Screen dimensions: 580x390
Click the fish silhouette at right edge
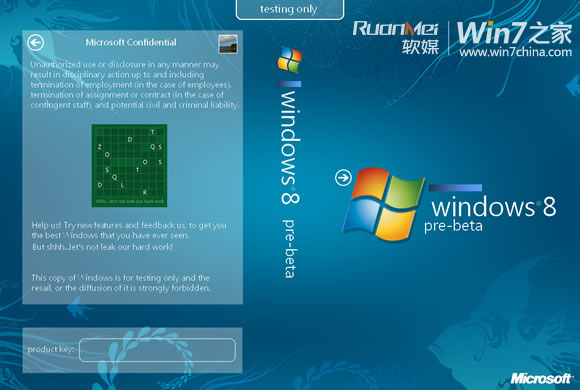(573, 86)
